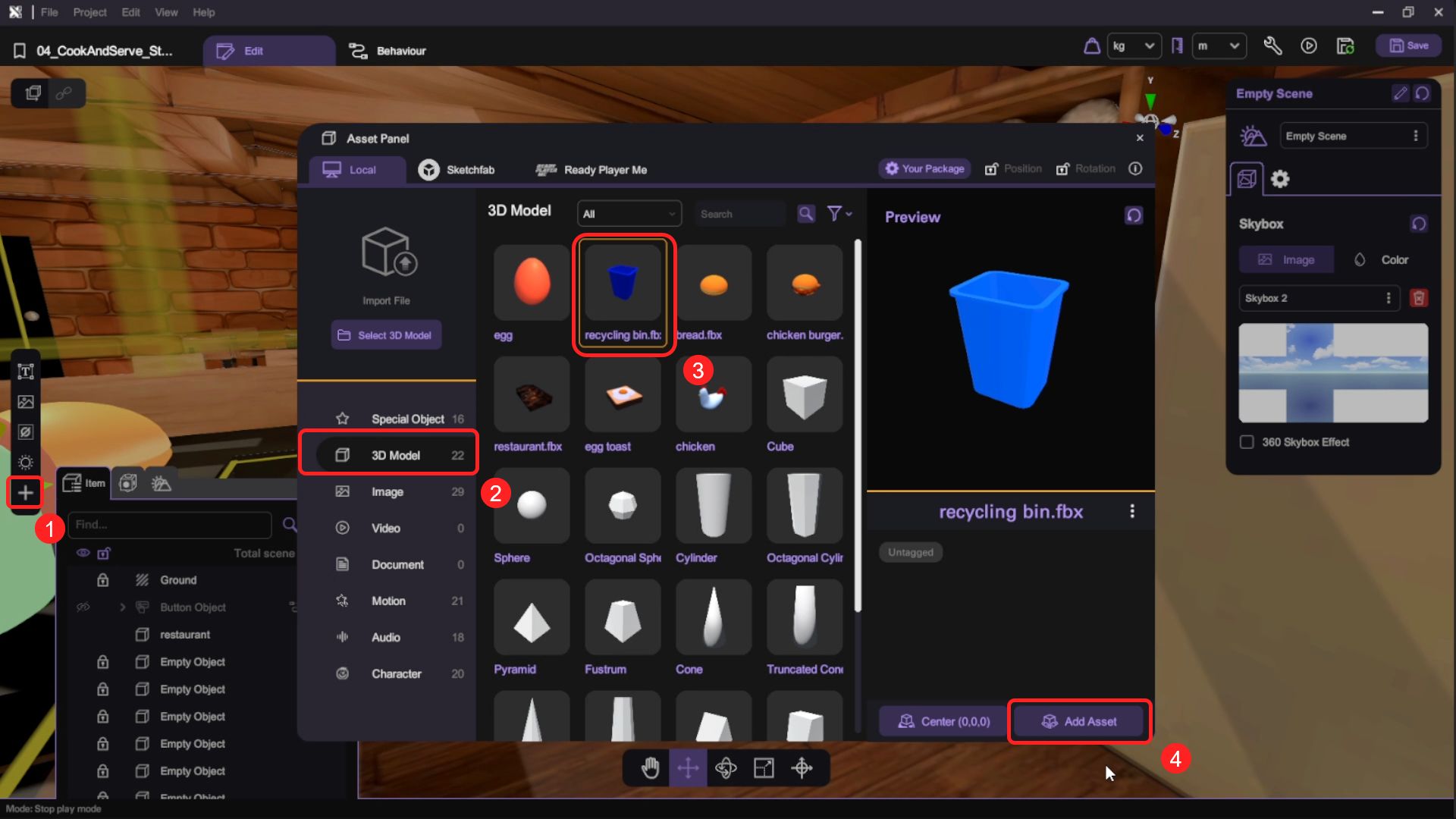This screenshot has width=1456, height=819.
Task: Select the rotate gizmo tool
Action: click(726, 768)
